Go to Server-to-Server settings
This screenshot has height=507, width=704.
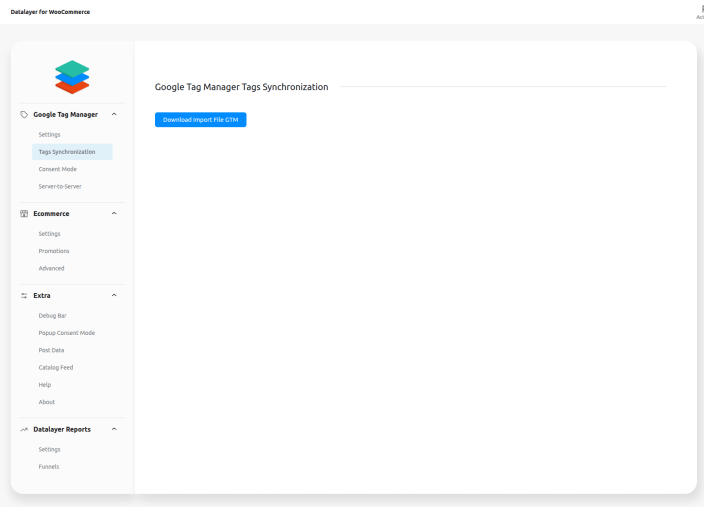pyautogui.click(x=60, y=186)
